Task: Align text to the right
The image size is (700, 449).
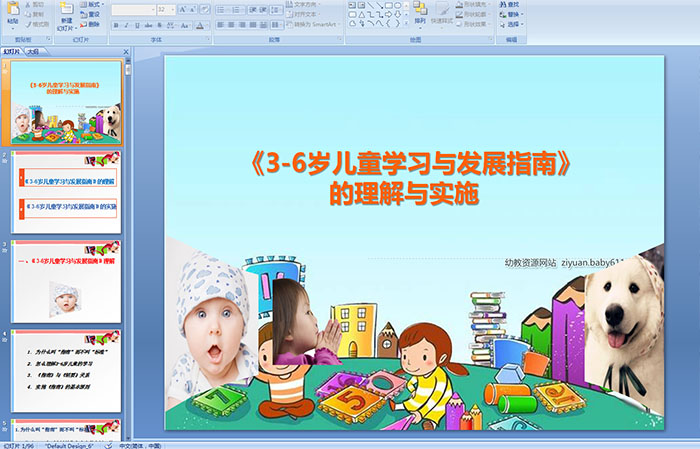Action: [242, 25]
